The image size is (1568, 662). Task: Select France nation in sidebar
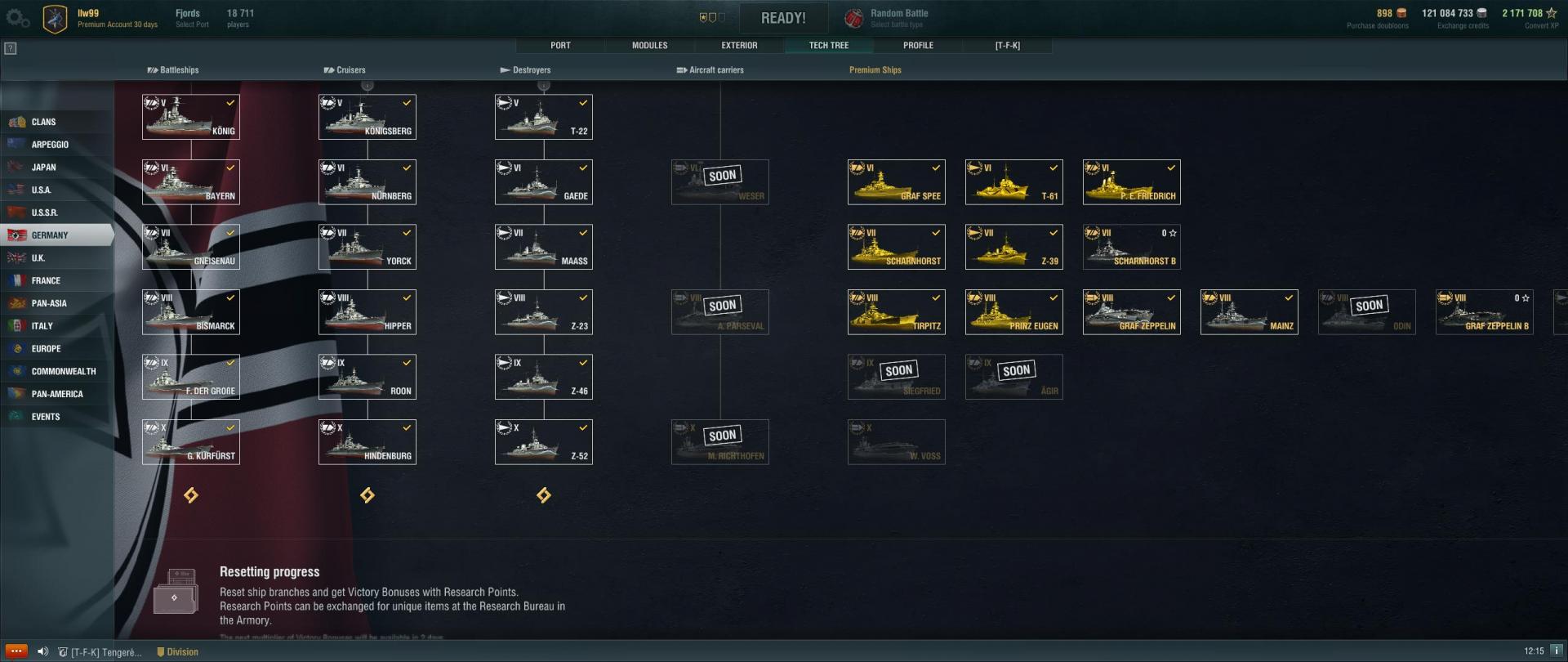[57, 280]
